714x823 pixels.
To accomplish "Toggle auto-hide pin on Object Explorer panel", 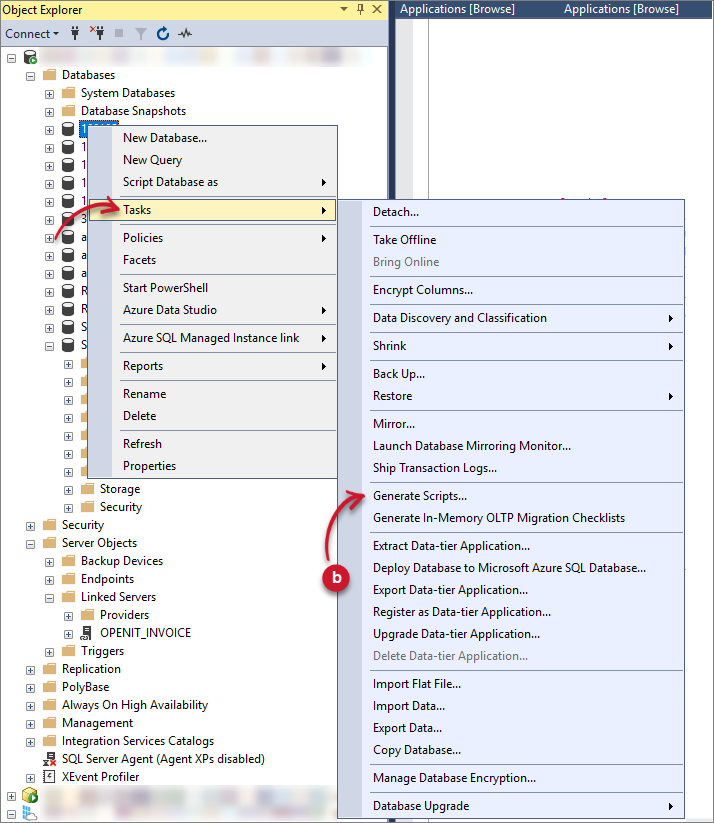I will [361, 9].
